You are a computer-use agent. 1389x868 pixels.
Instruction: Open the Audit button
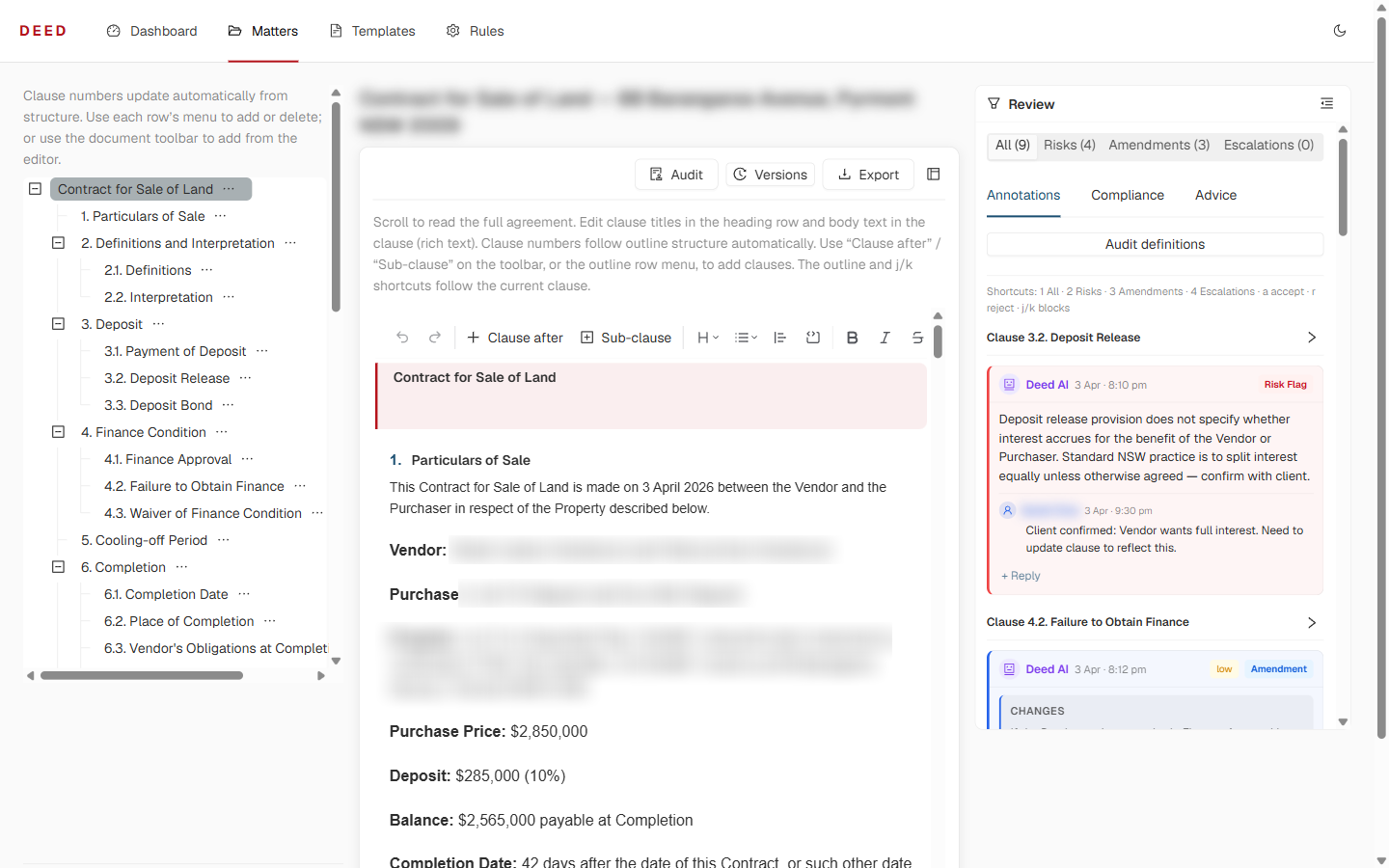pos(676,175)
